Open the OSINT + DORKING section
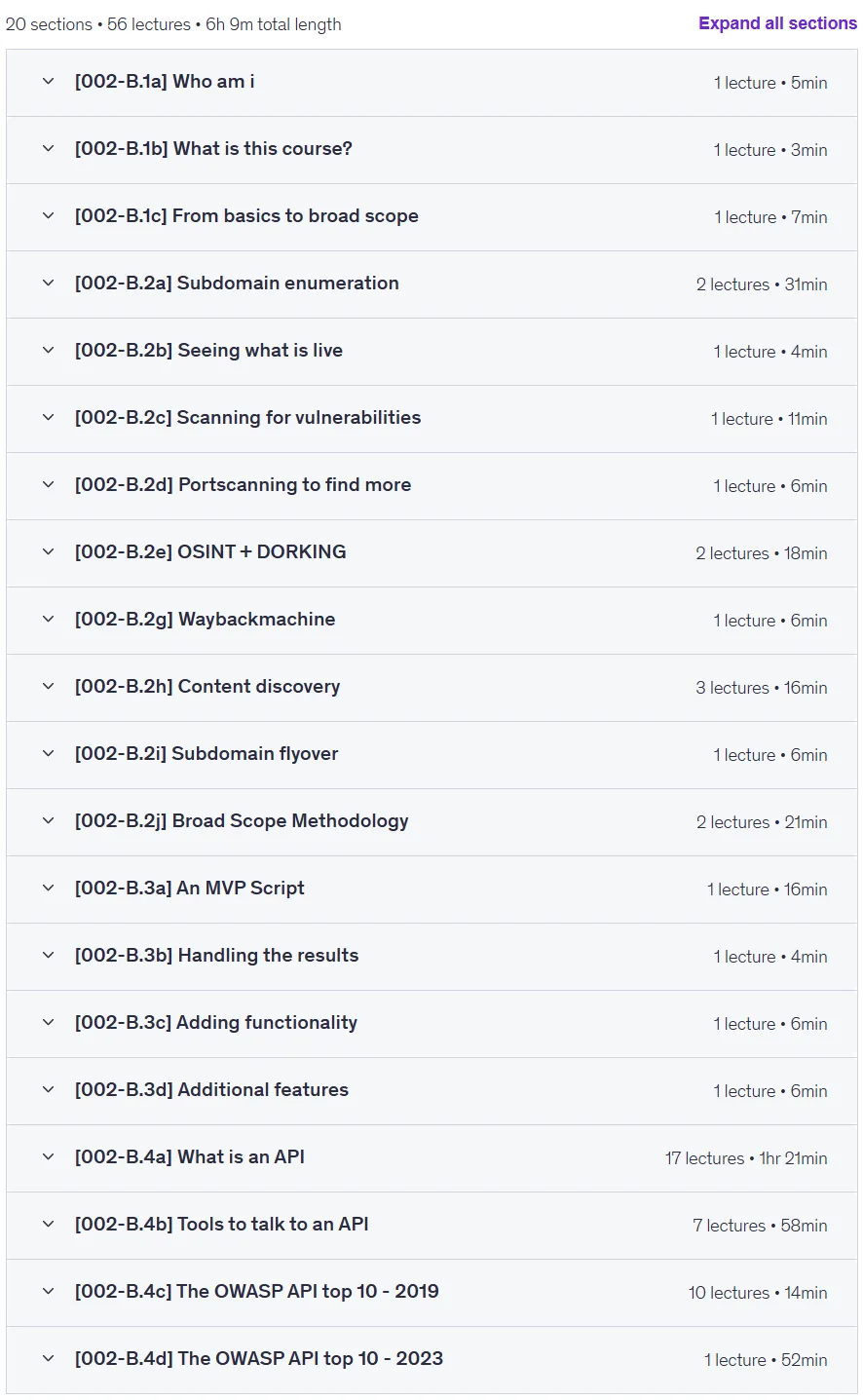The width and height of the screenshot is (863, 1400). [431, 552]
